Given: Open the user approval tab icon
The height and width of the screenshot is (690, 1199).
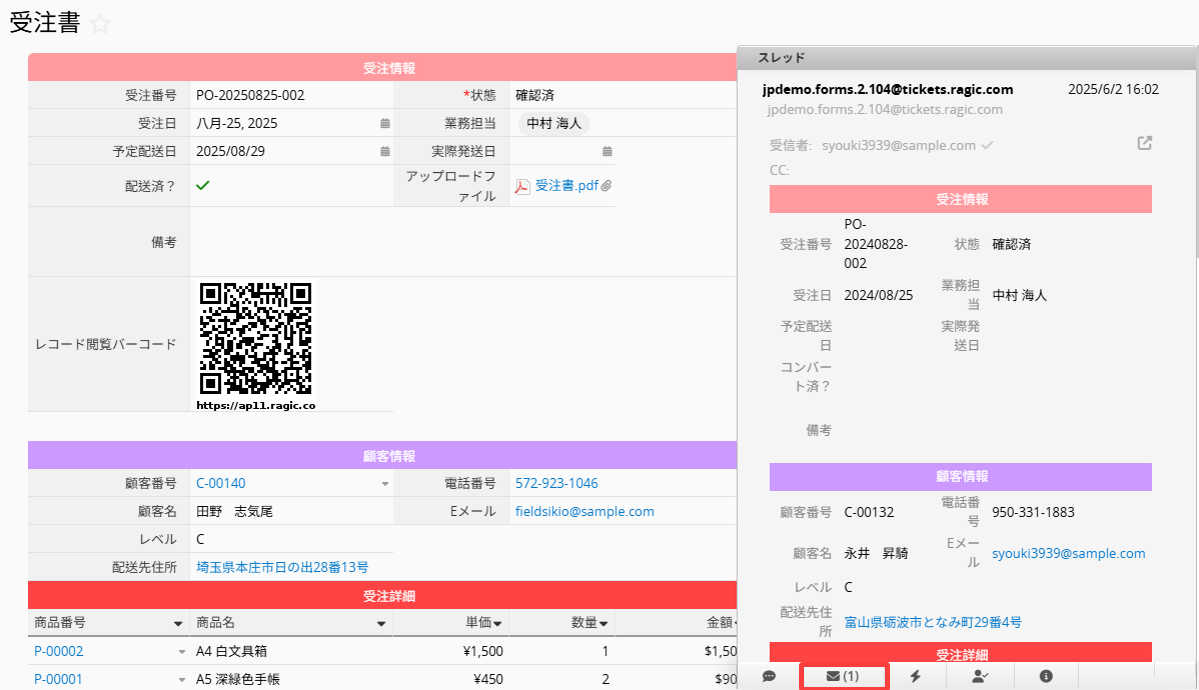Looking at the screenshot, I should 980,676.
